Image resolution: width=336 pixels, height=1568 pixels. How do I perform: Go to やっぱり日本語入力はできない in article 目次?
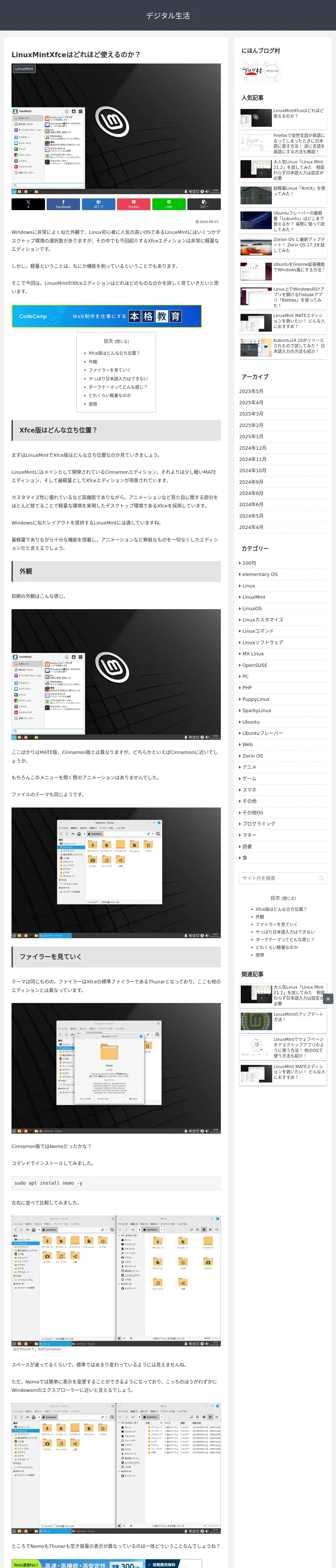coord(118,379)
